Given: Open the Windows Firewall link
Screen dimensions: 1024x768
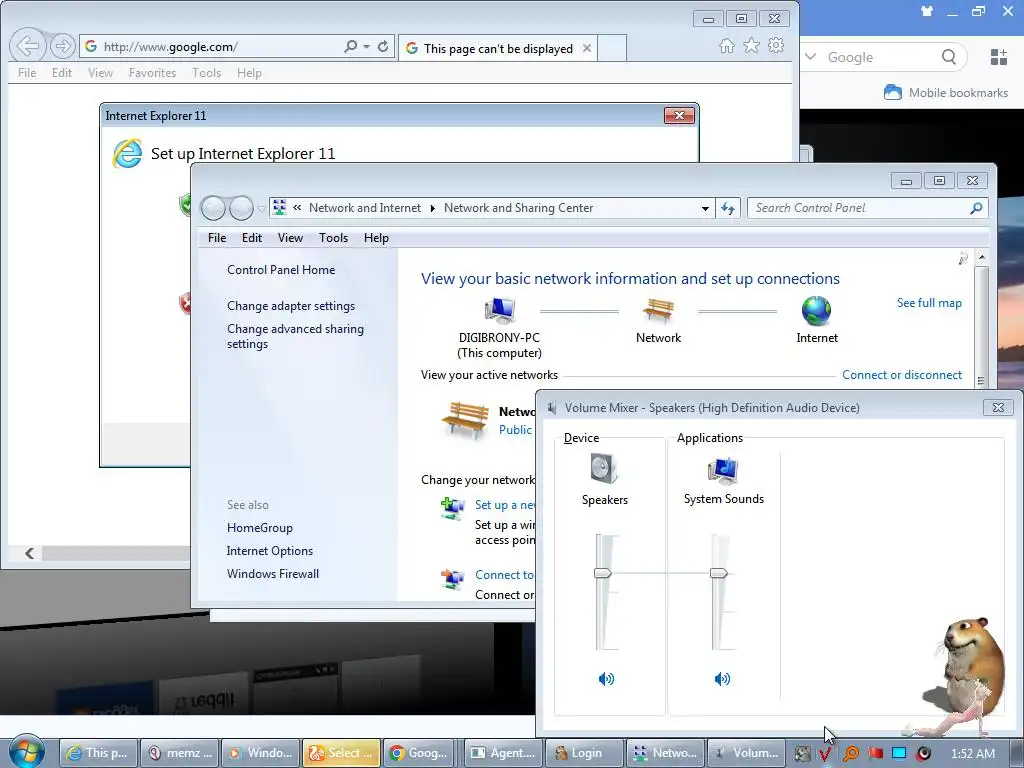Looking at the screenshot, I should point(272,573).
